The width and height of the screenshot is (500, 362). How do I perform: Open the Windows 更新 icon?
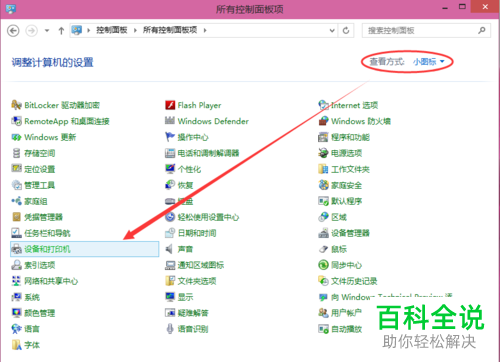pos(16,137)
